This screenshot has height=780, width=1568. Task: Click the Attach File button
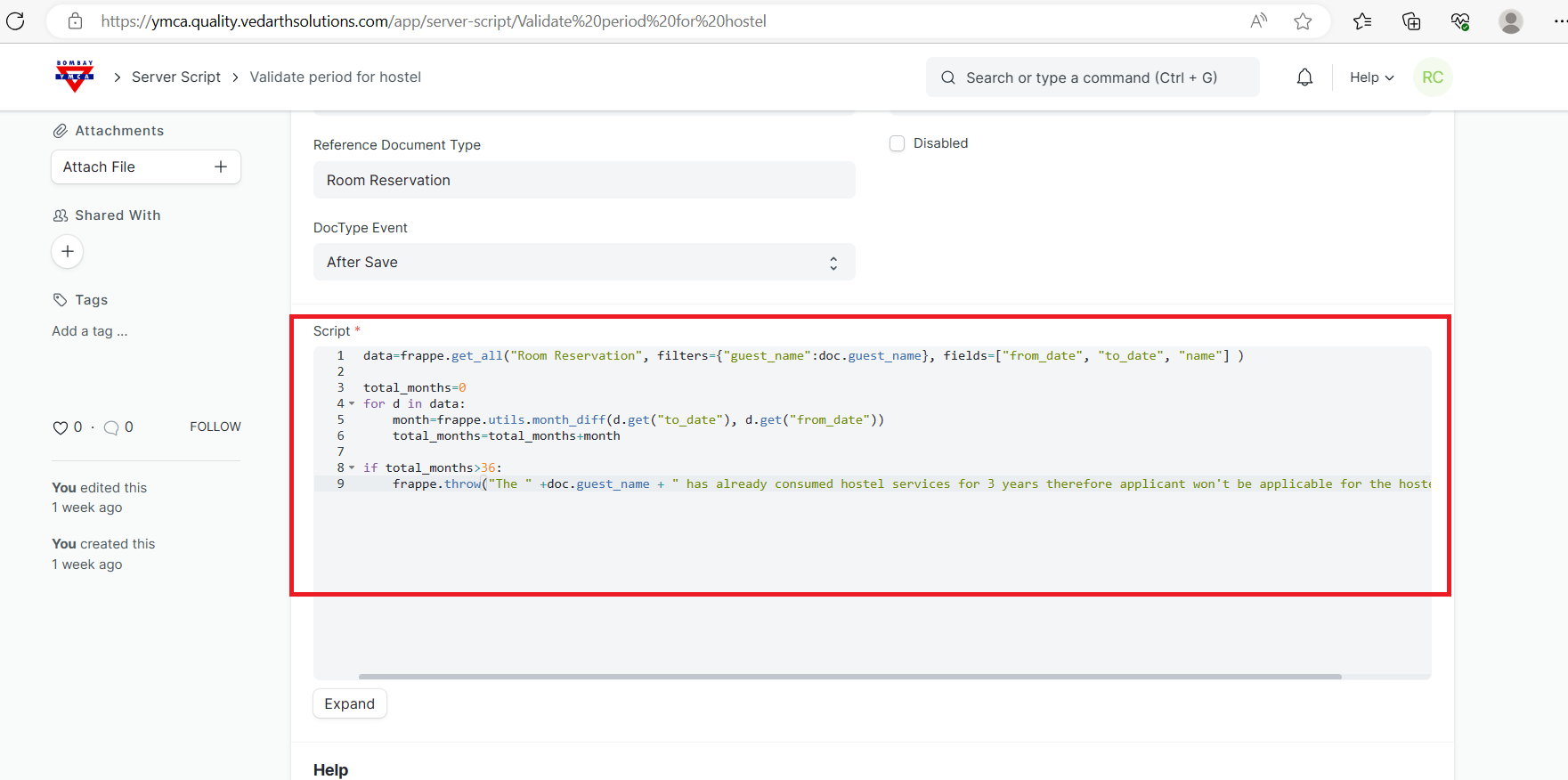click(145, 167)
